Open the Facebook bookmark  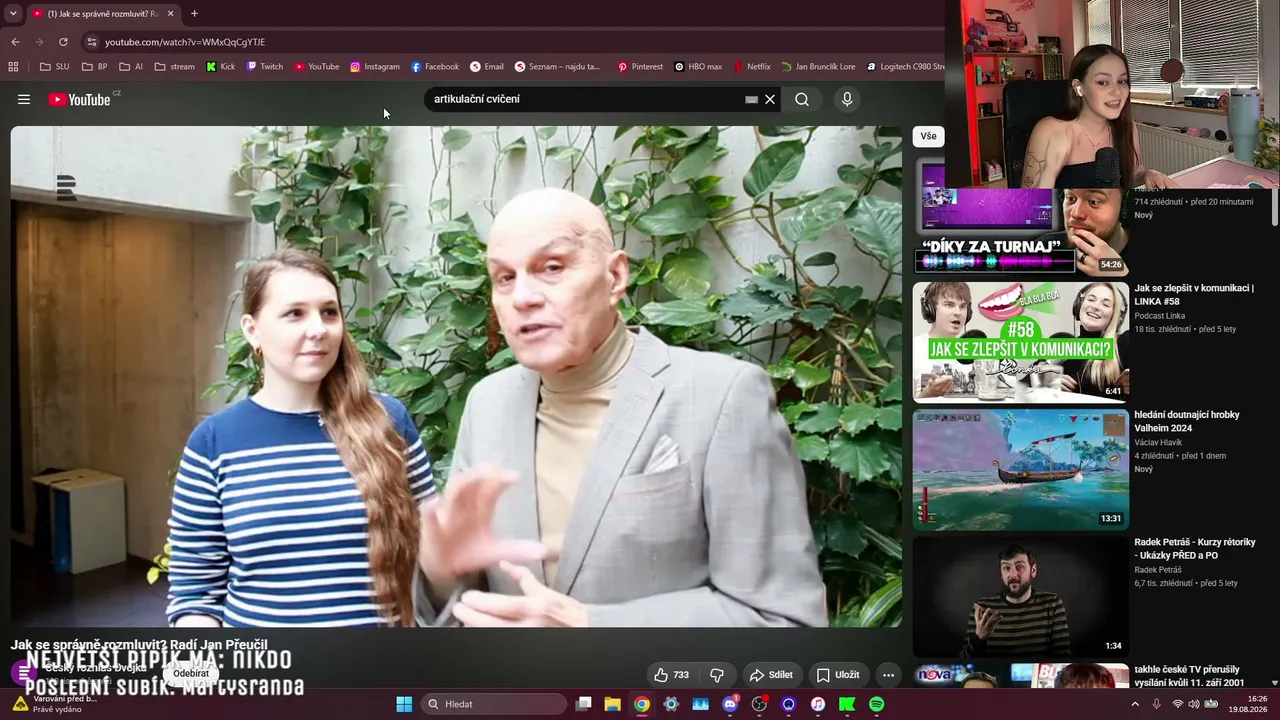pyautogui.click(x=435, y=67)
